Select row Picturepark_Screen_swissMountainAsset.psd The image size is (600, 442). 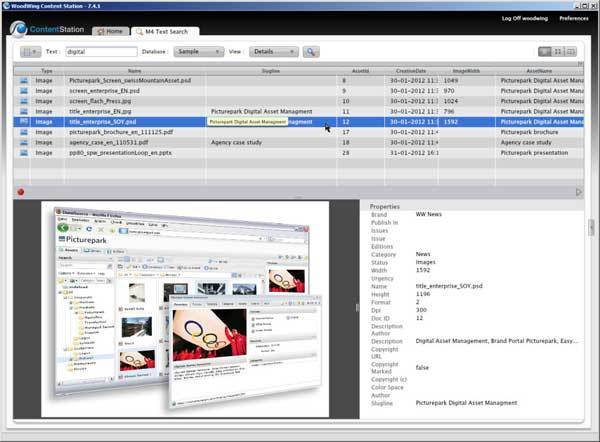[x=298, y=80]
